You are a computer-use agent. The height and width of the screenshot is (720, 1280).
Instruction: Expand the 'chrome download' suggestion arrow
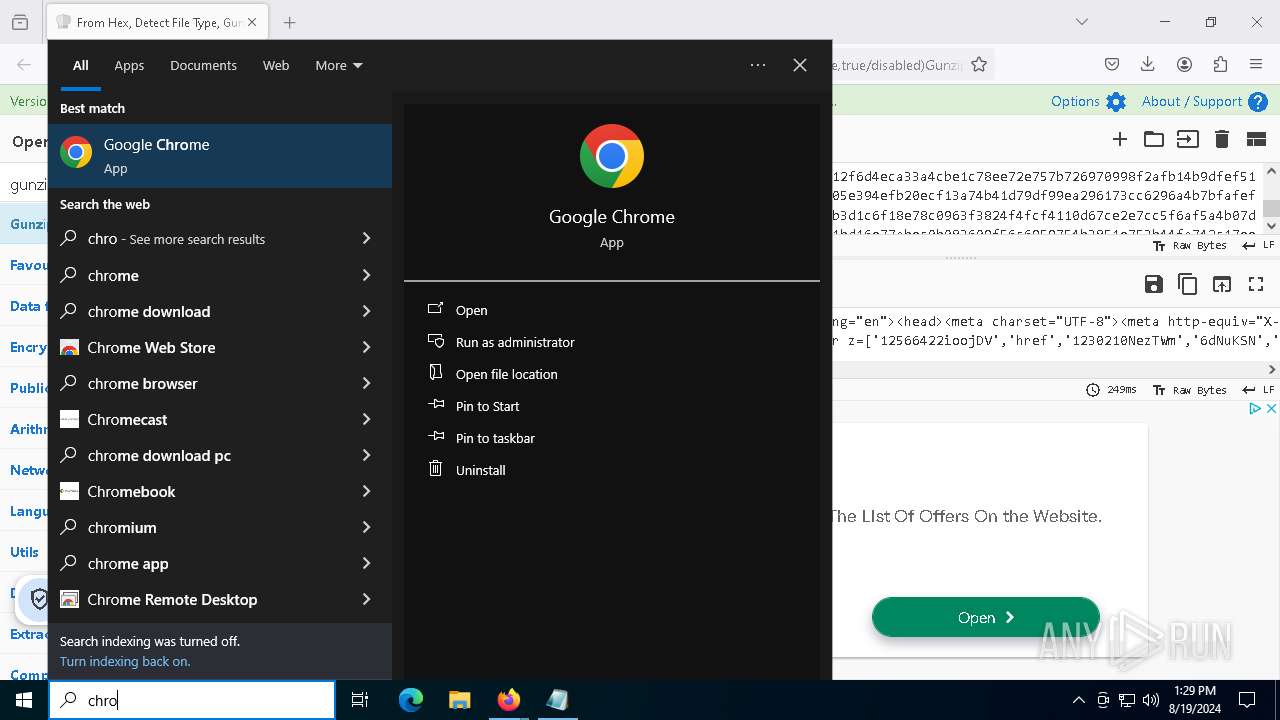pos(366,310)
